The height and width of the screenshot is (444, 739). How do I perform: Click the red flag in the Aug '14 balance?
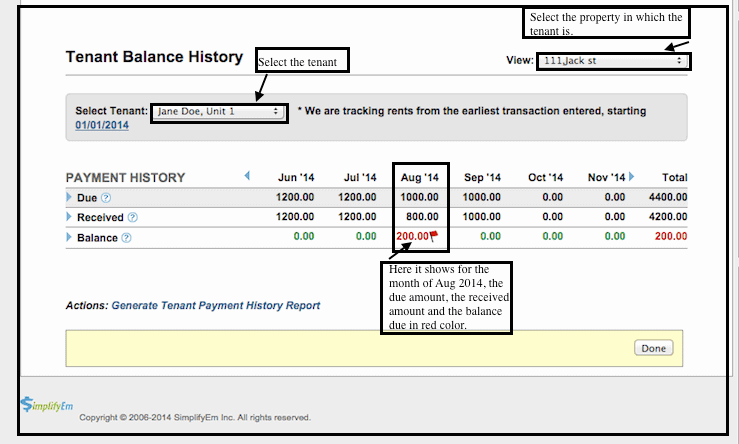coord(435,236)
